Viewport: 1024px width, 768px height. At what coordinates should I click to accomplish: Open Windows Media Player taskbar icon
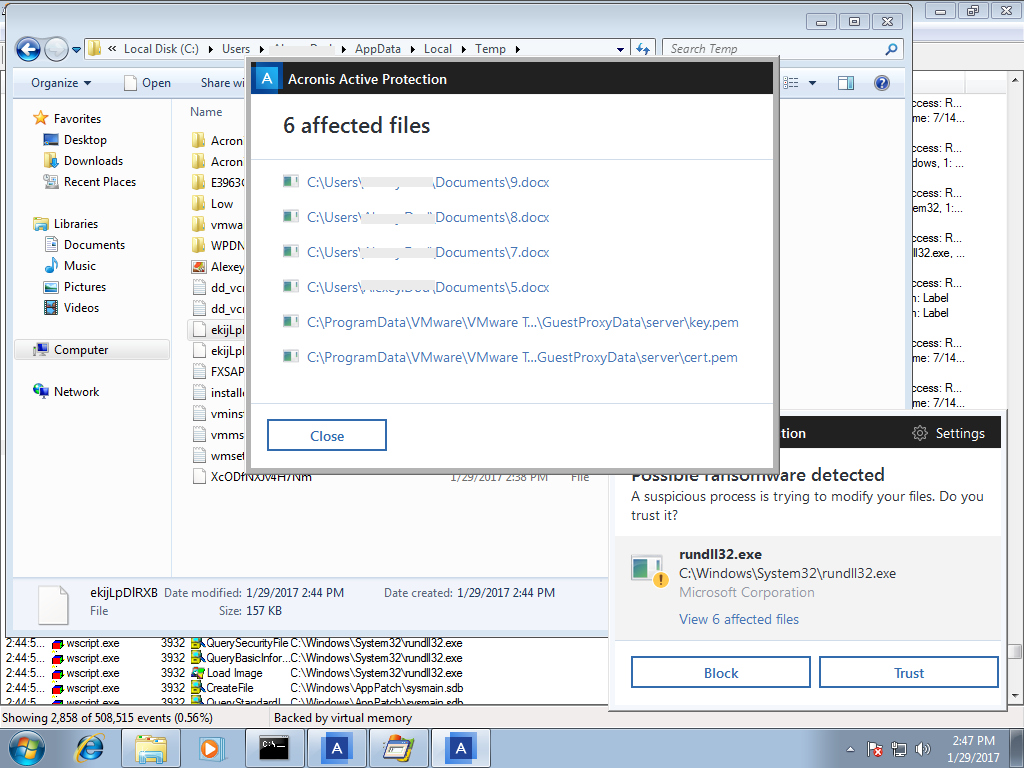click(x=211, y=748)
